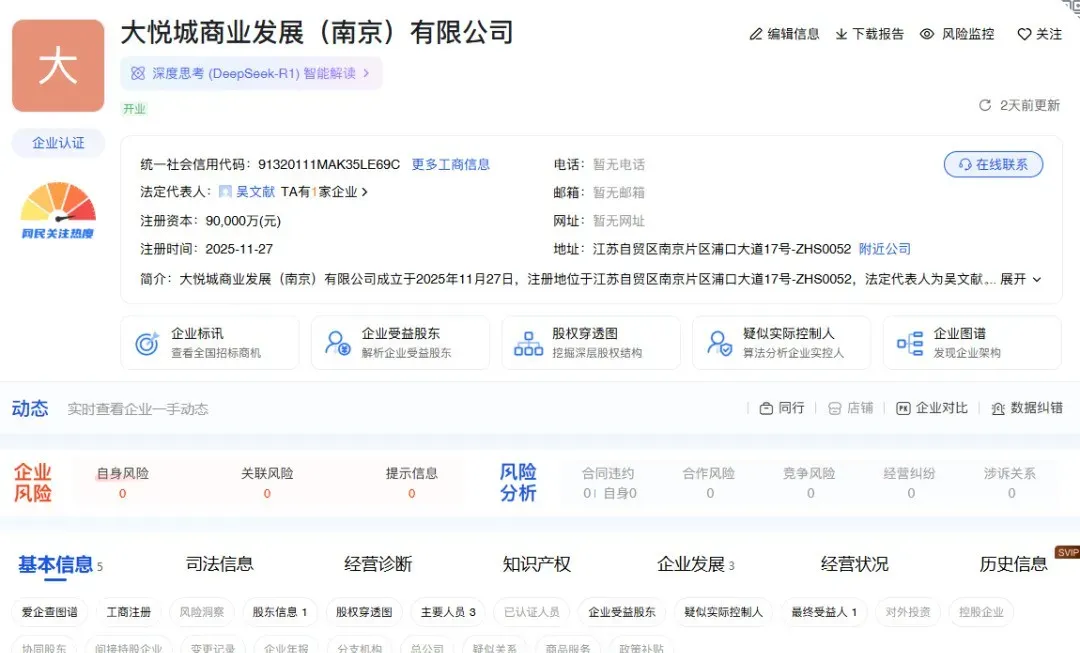Switch to the 历史信息 tab
Image resolution: width=1080 pixels, height=653 pixels.
click(1013, 564)
